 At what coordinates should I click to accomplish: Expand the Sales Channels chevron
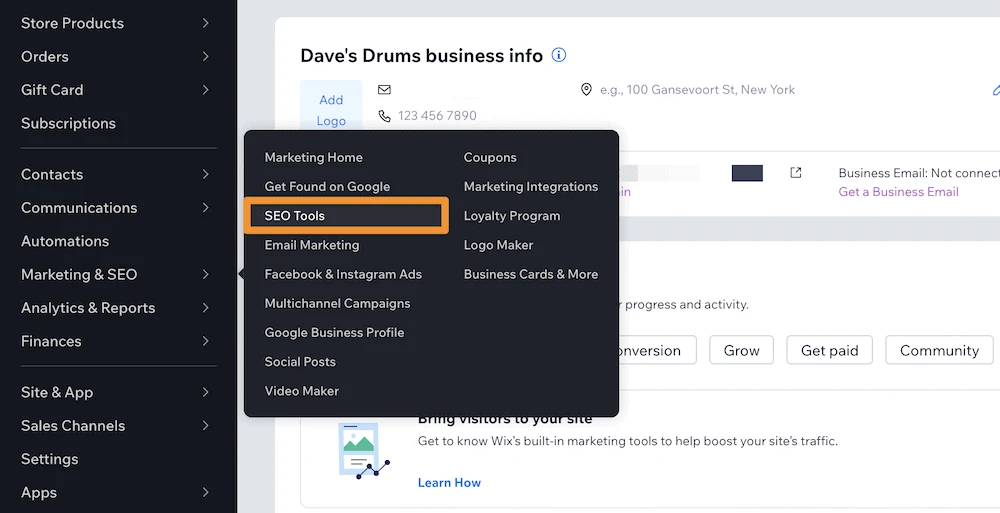coord(205,426)
